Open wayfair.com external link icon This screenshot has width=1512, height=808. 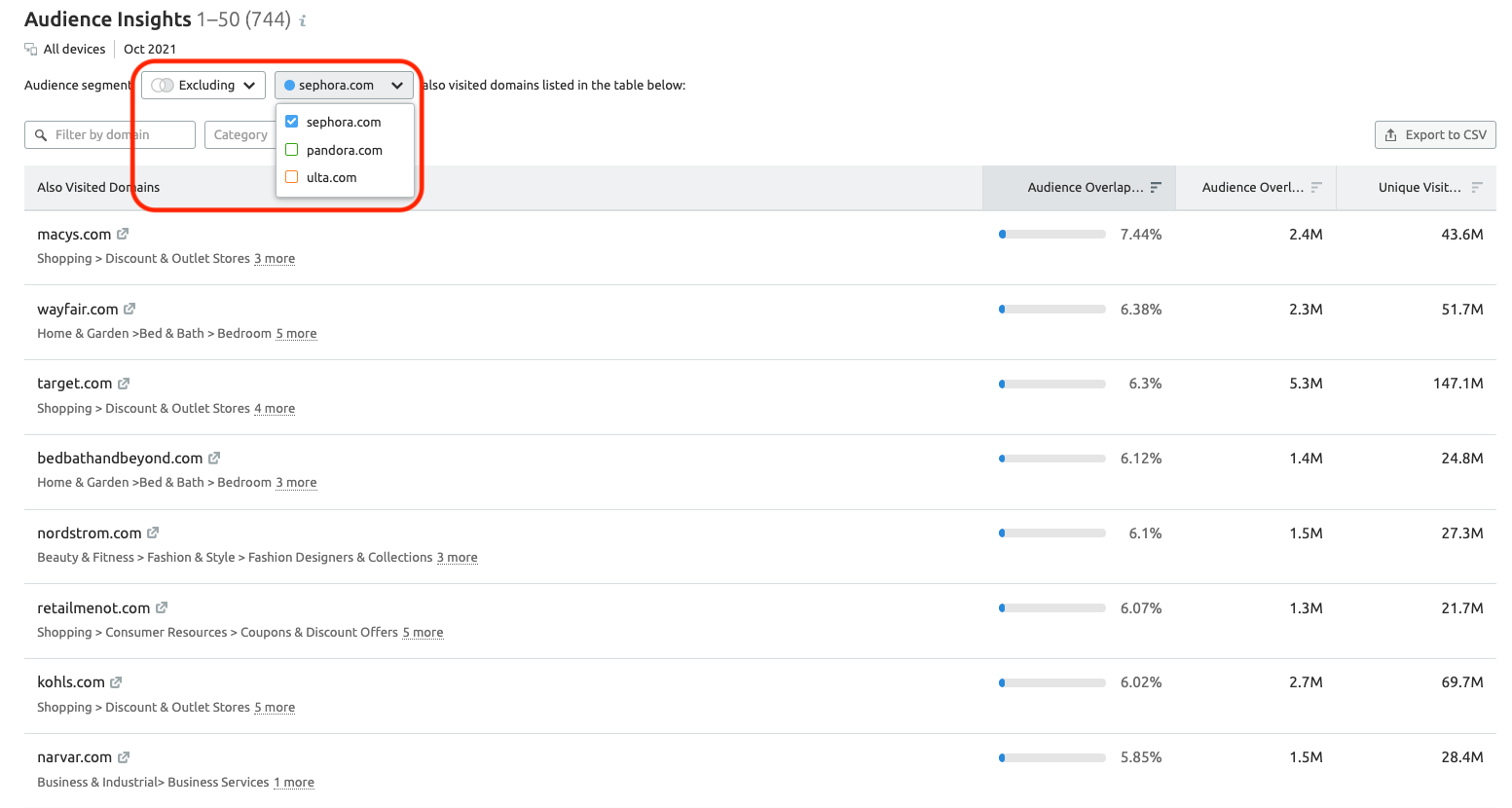click(x=129, y=309)
